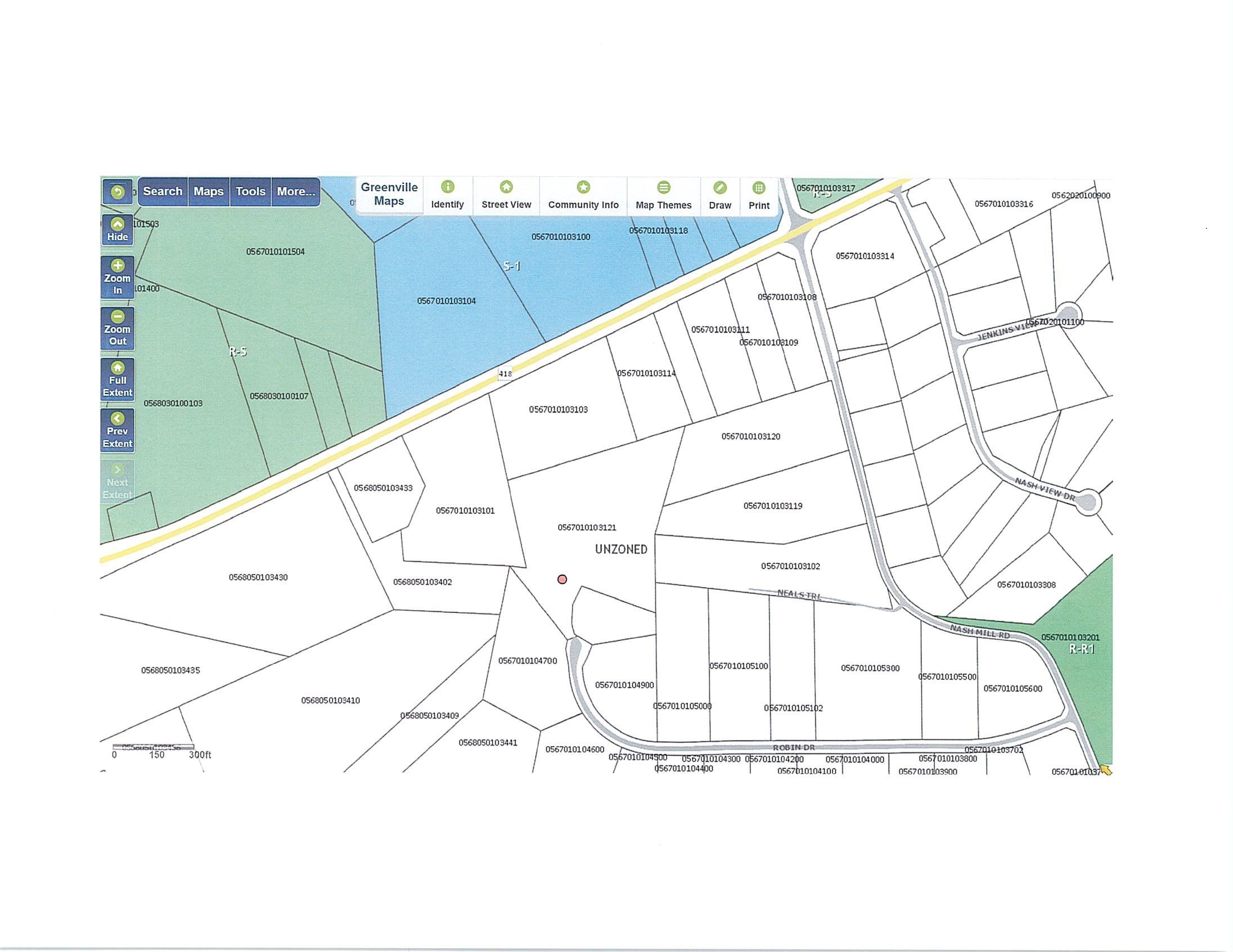Image resolution: width=1233 pixels, height=952 pixels.
Task: Select parcel 0567010104700
Action: 527,661
